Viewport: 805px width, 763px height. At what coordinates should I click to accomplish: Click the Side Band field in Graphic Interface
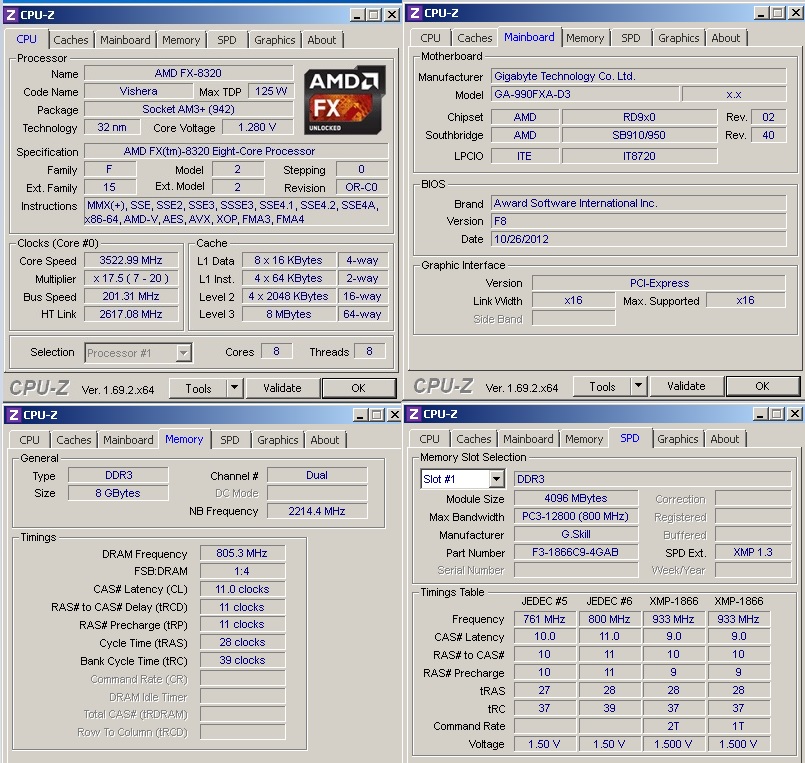tap(573, 318)
